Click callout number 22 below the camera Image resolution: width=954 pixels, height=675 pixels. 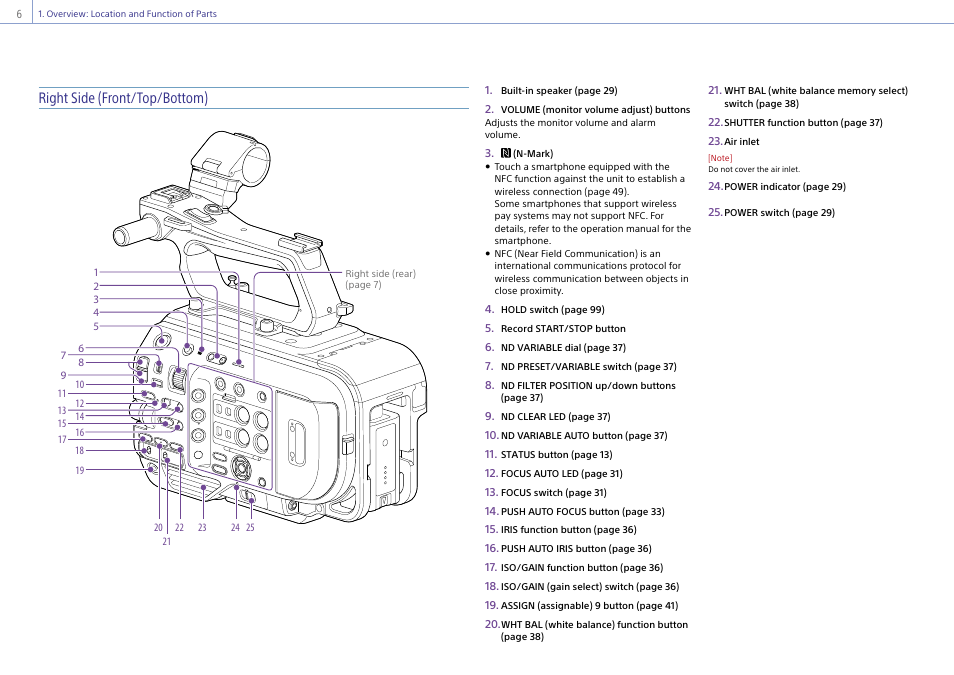[179, 528]
